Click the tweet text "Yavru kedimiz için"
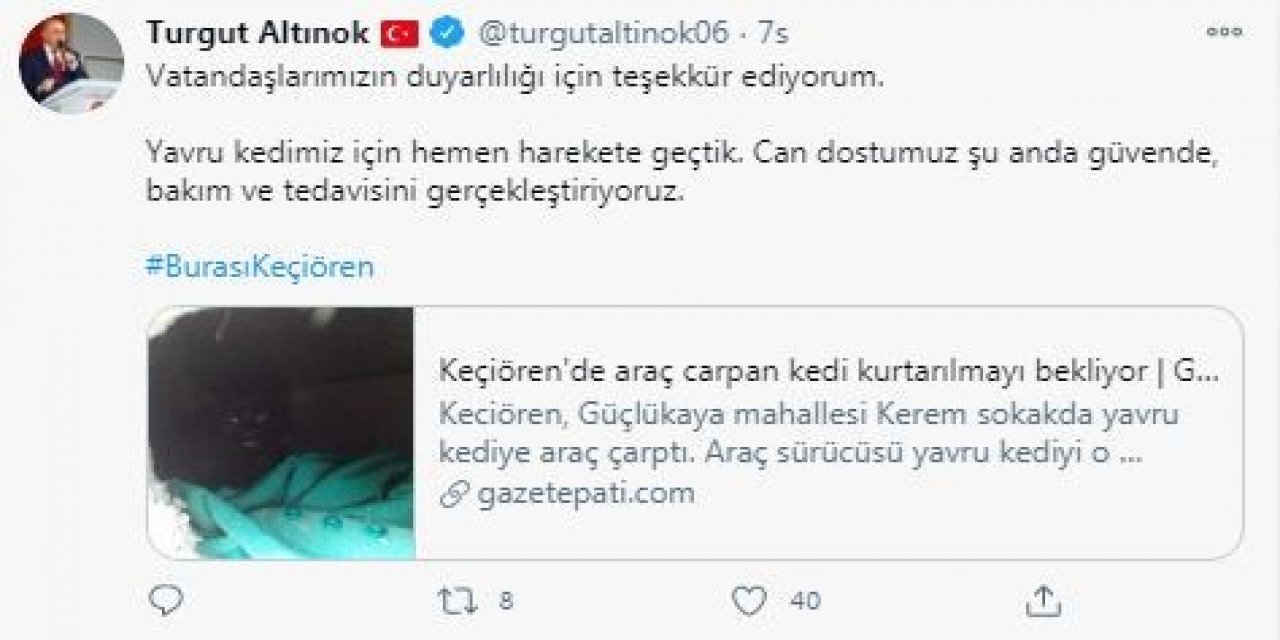Image resolution: width=1280 pixels, height=640 pixels. click(290, 155)
